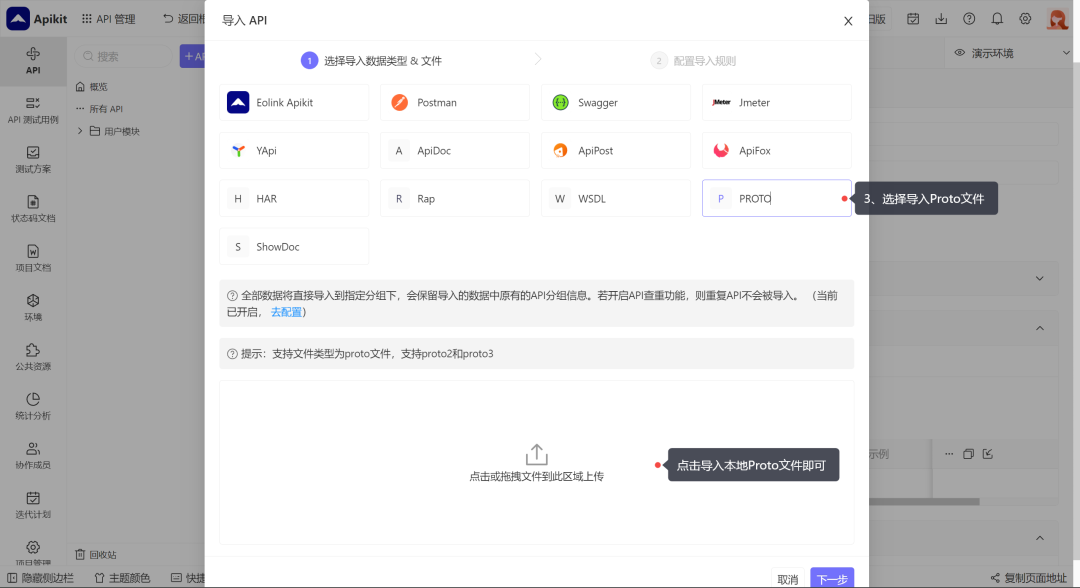Open API section in left sidebar

click(33, 61)
